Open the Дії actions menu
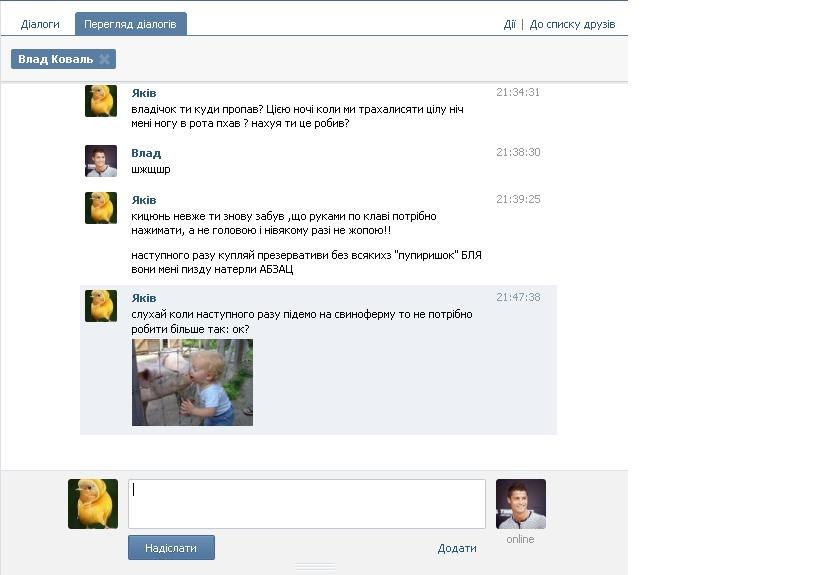840x575 pixels. (x=509, y=24)
